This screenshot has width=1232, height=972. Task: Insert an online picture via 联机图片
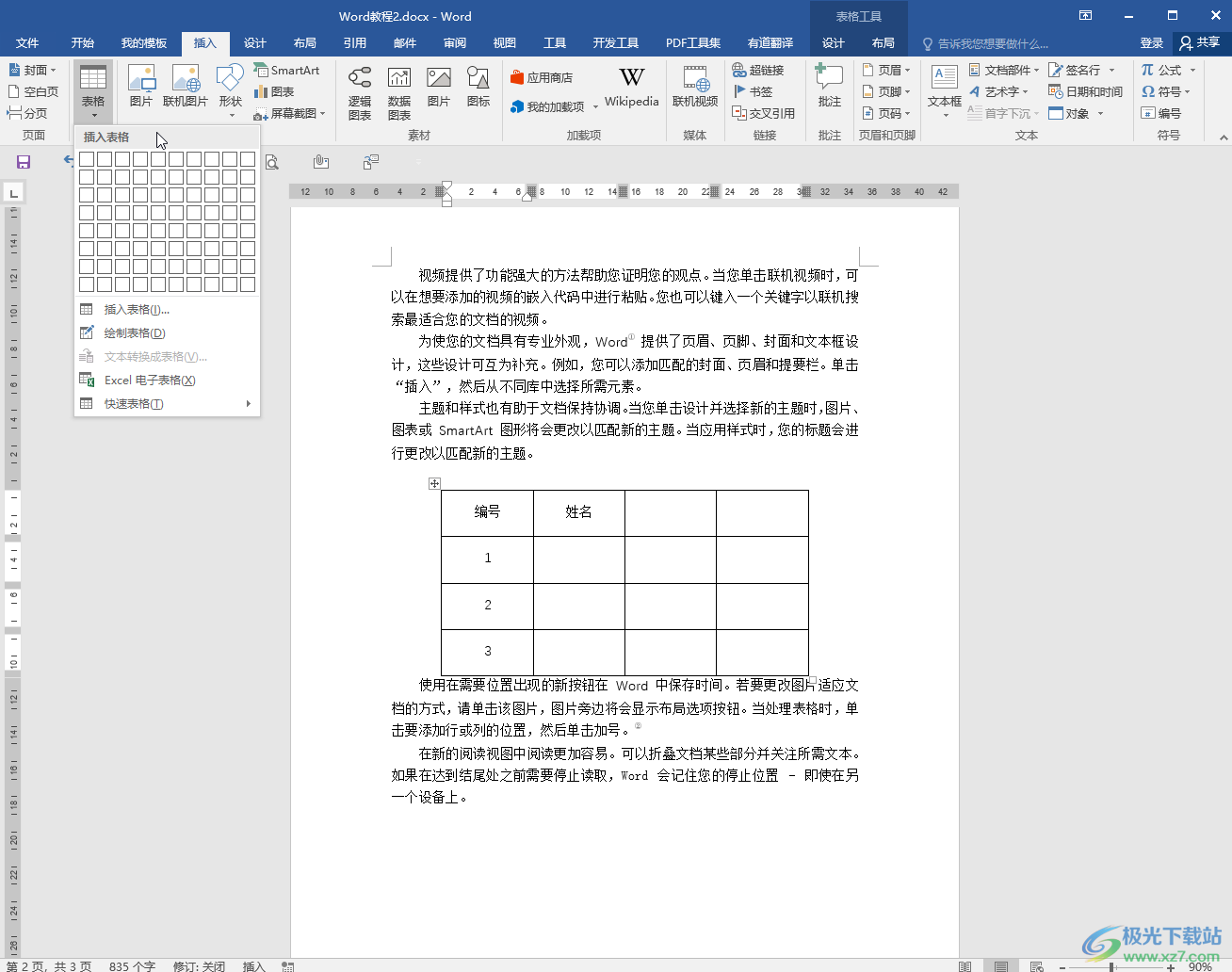(x=186, y=87)
